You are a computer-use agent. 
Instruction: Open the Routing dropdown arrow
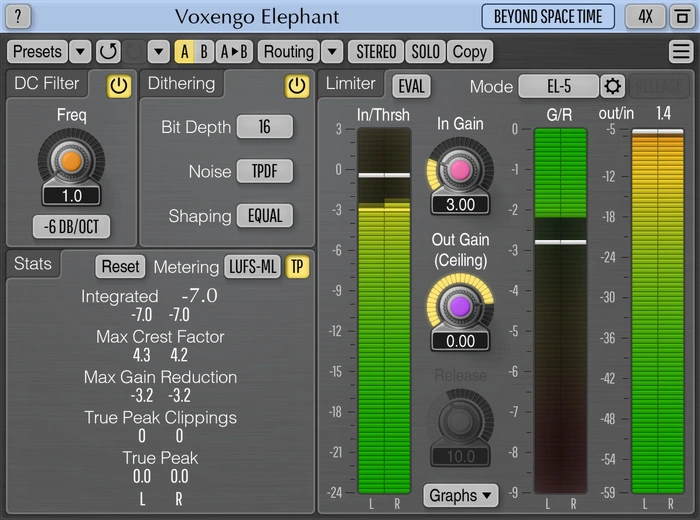tap(332, 52)
